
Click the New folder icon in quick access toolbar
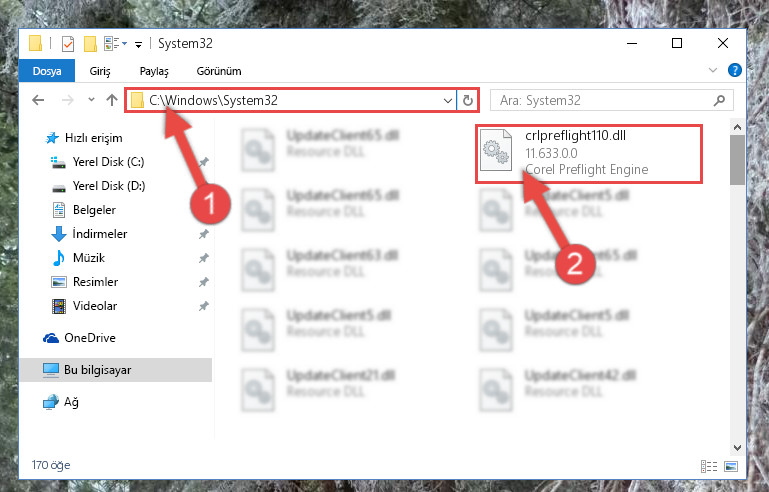coord(90,44)
